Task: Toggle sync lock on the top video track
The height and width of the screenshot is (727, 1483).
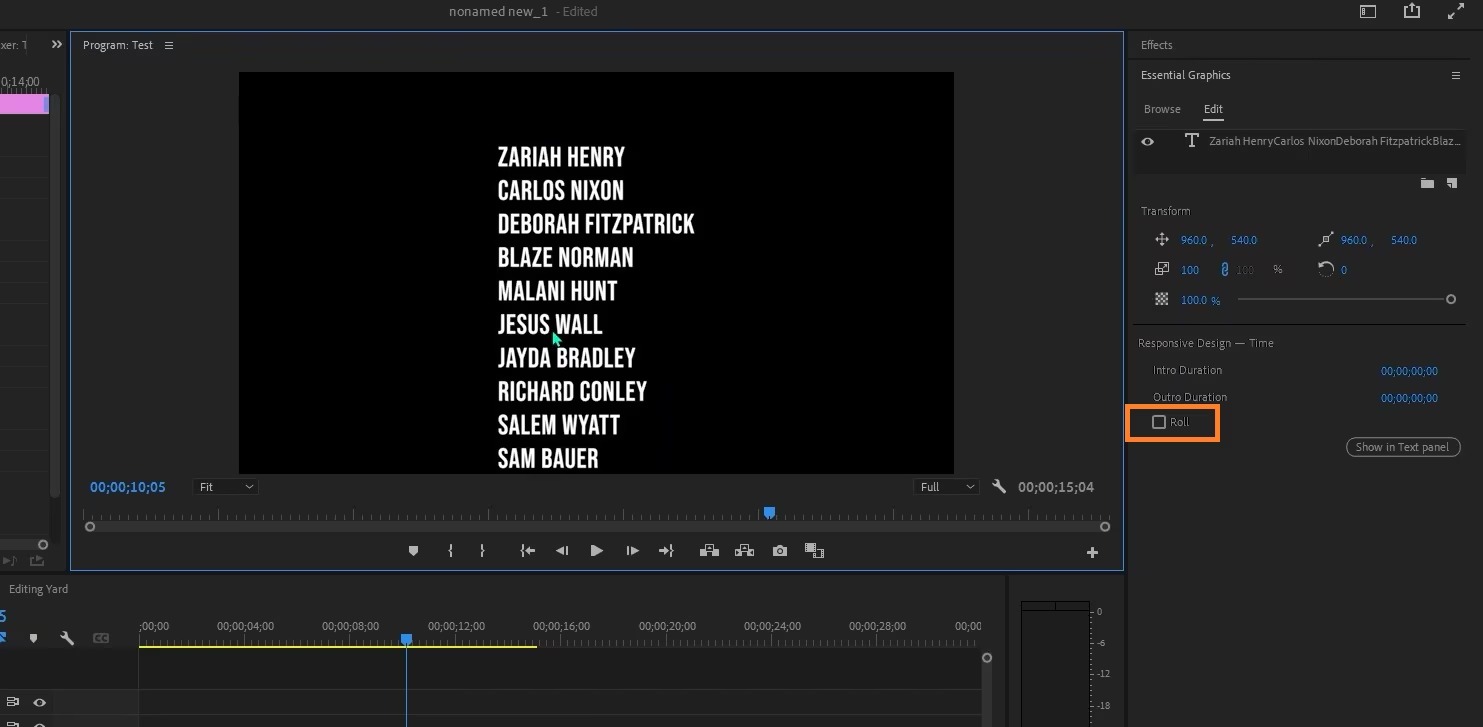Action: click(x=14, y=703)
